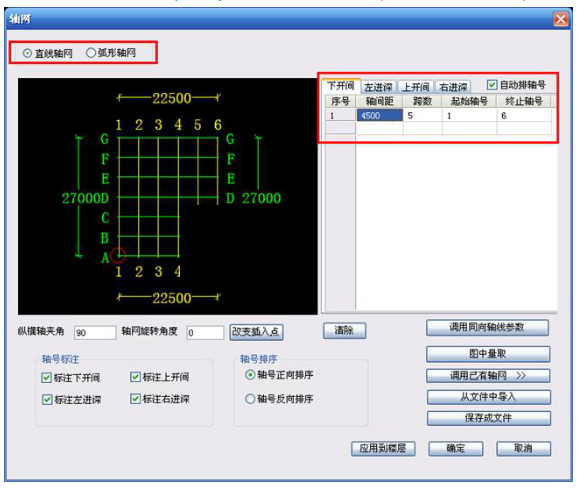Click 调用同向轴线参数 button
The height and width of the screenshot is (500, 586).
487,328
